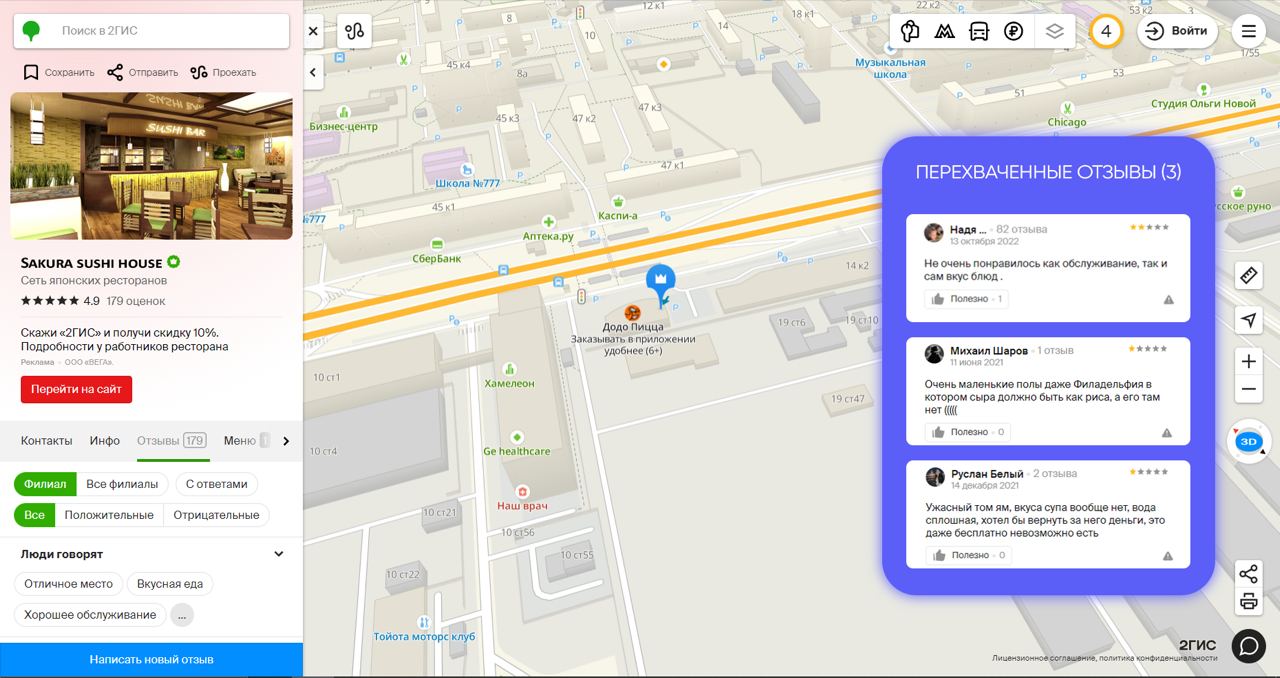Click the districts layer icon in map toolbar
This screenshot has width=1280, height=678.
[910, 31]
